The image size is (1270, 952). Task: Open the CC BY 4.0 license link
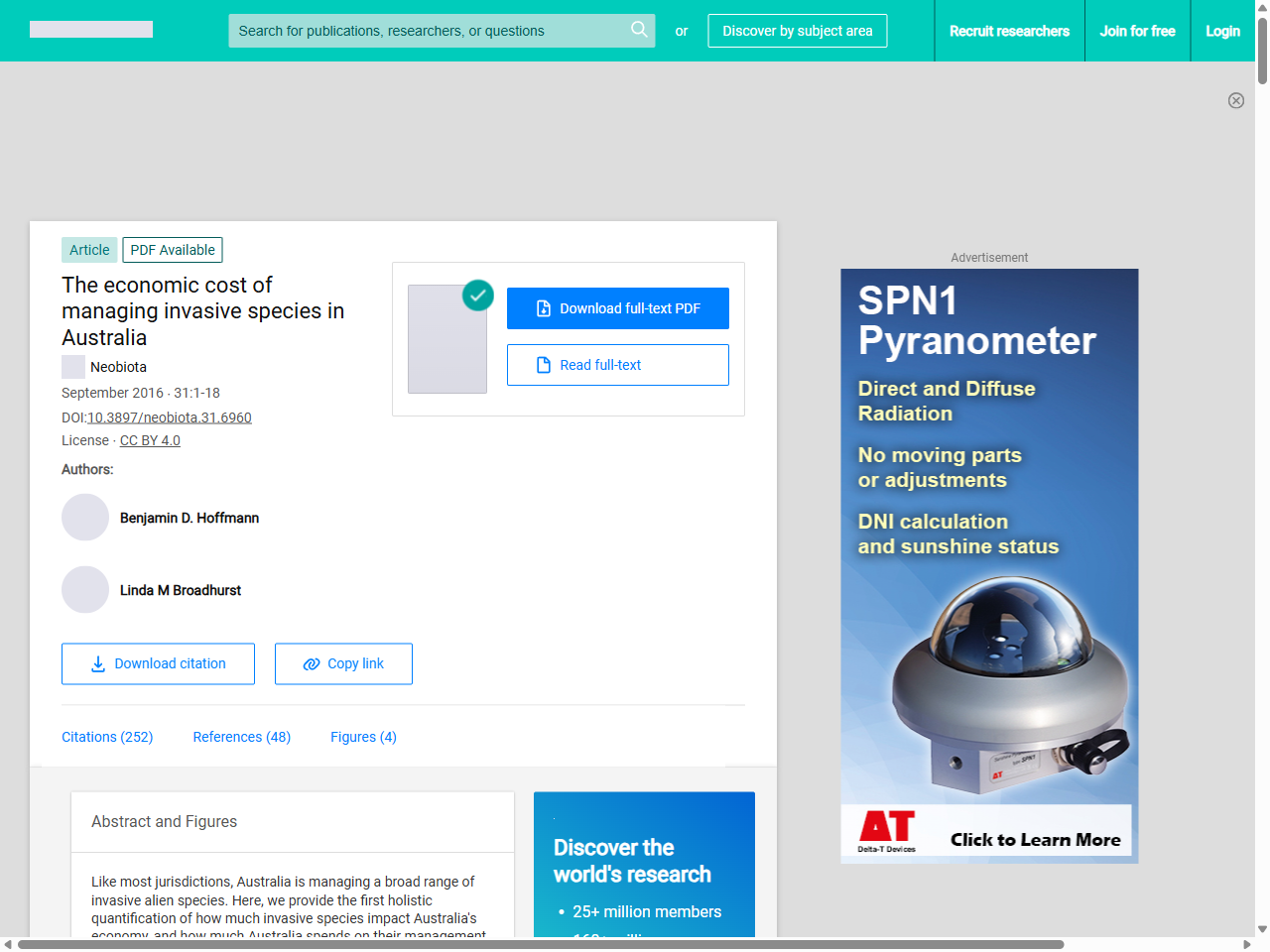click(x=150, y=440)
